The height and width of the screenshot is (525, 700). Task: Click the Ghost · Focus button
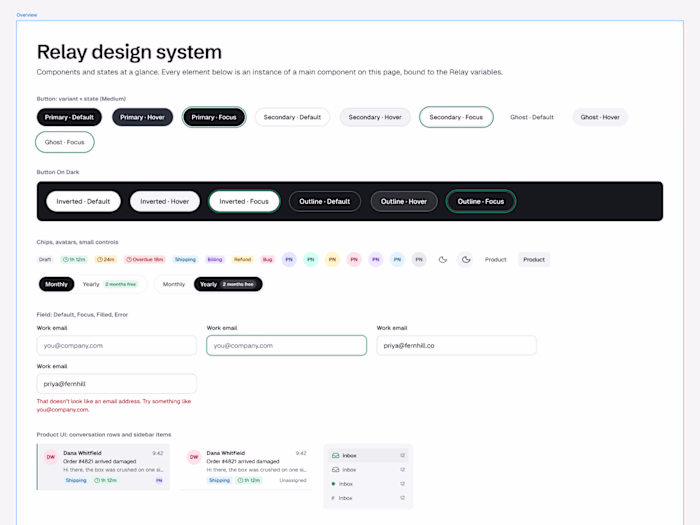[x=65, y=142]
